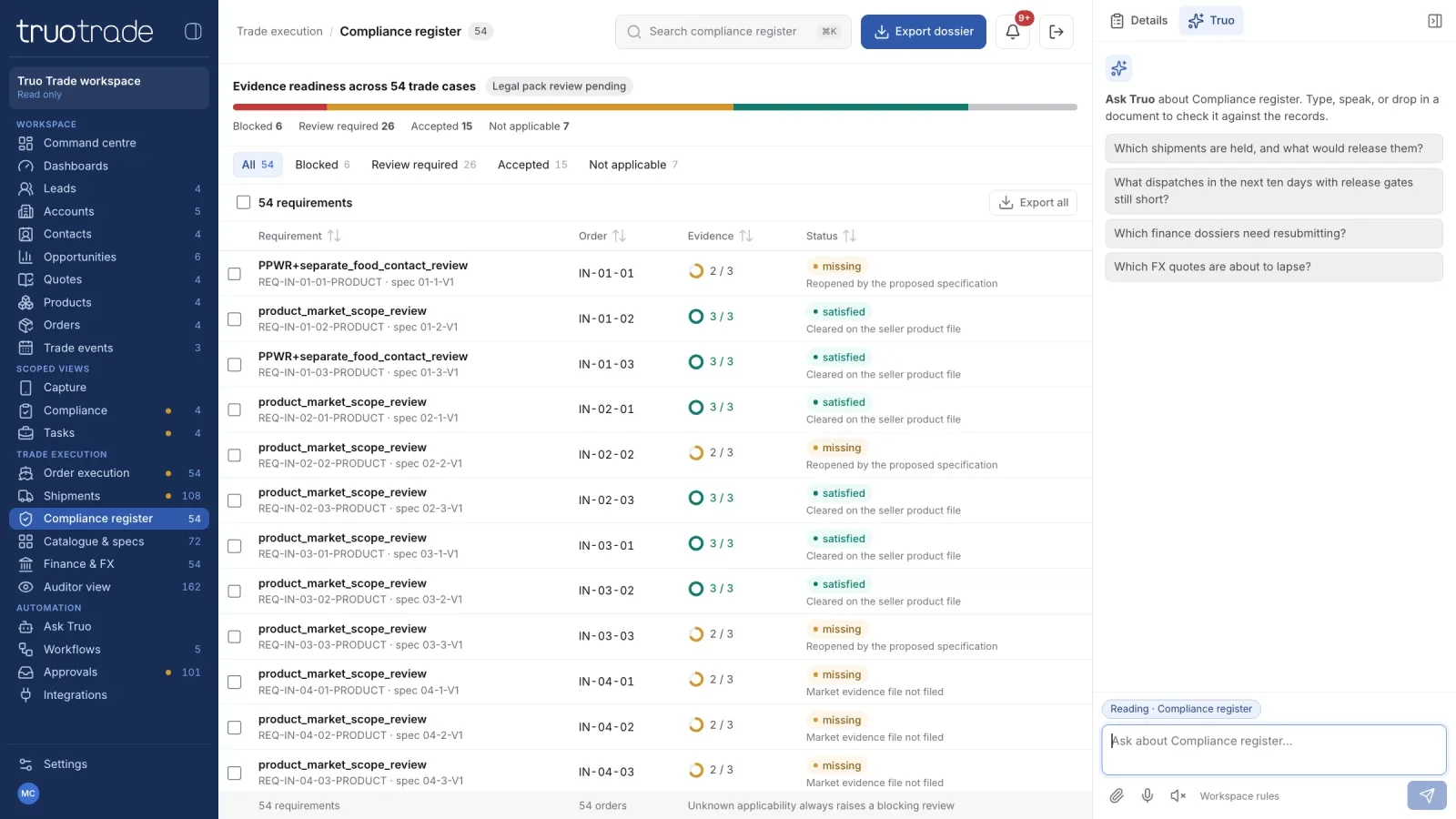Open Command centre in the sidebar

tap(109, 143)
